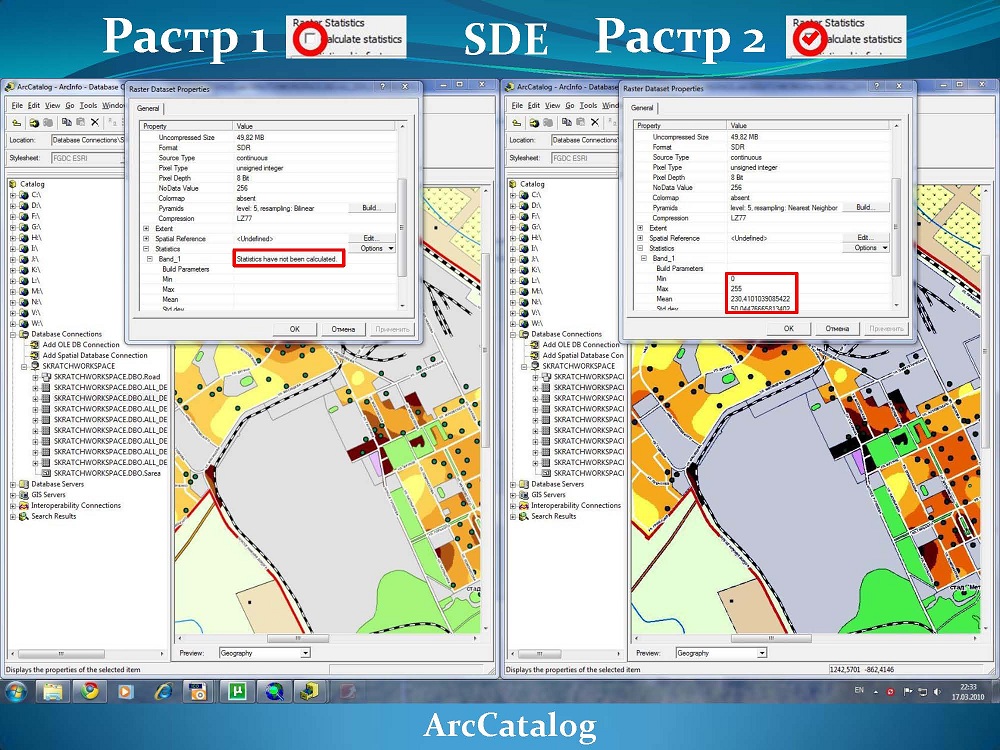This screenshot has height=750, width=1000.
Task: Click EN language indicator in system tray
Action: point(859,691)
